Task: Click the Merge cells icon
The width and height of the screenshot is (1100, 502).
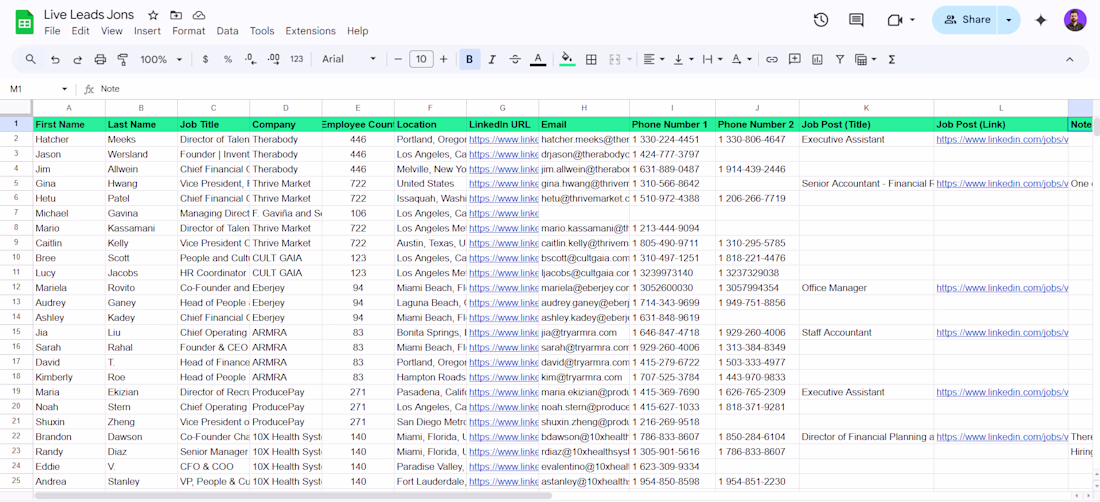Action: tap(615, 60)
